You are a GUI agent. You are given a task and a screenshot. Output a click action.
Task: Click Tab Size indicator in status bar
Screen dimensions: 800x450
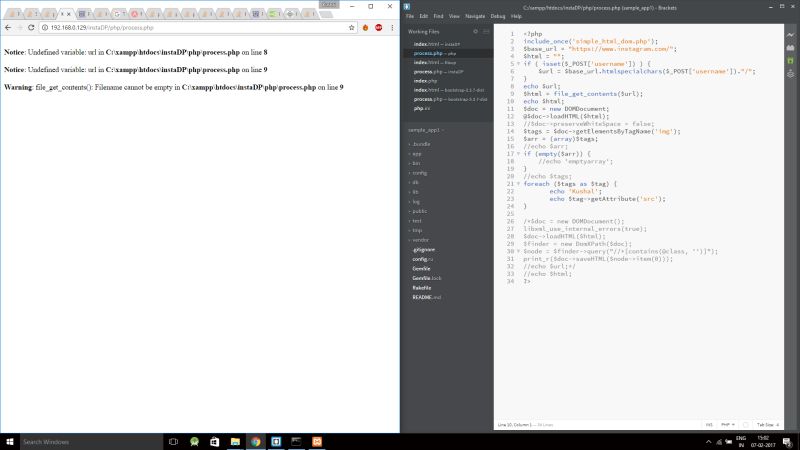pyautogui.click(x=768, y=424)
